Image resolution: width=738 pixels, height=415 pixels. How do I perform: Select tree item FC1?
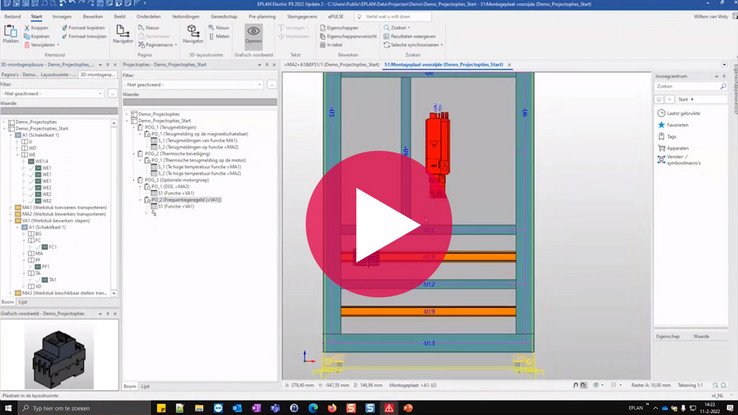[53, 247]
